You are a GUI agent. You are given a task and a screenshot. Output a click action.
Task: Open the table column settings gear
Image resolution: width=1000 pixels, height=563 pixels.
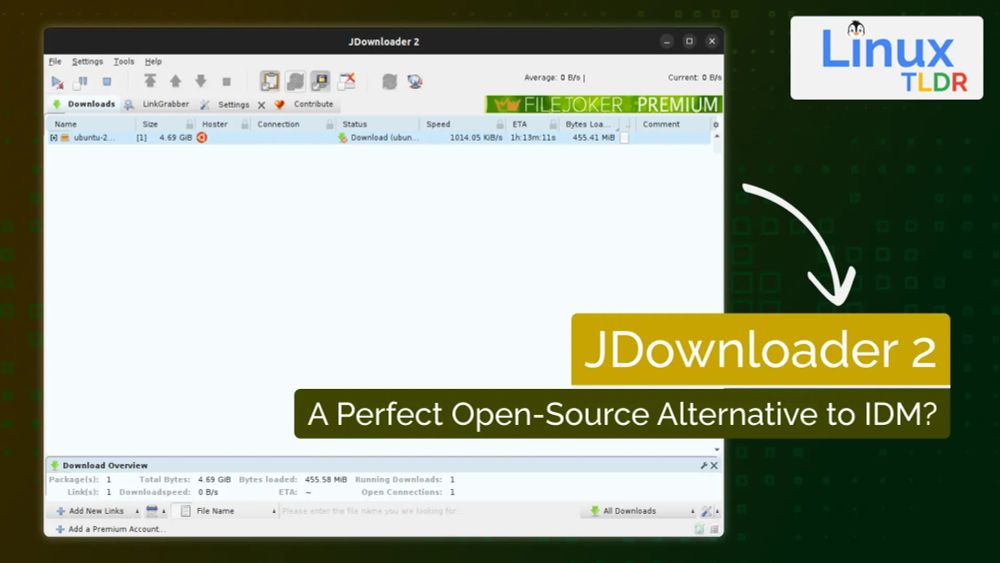click(716, 124)
